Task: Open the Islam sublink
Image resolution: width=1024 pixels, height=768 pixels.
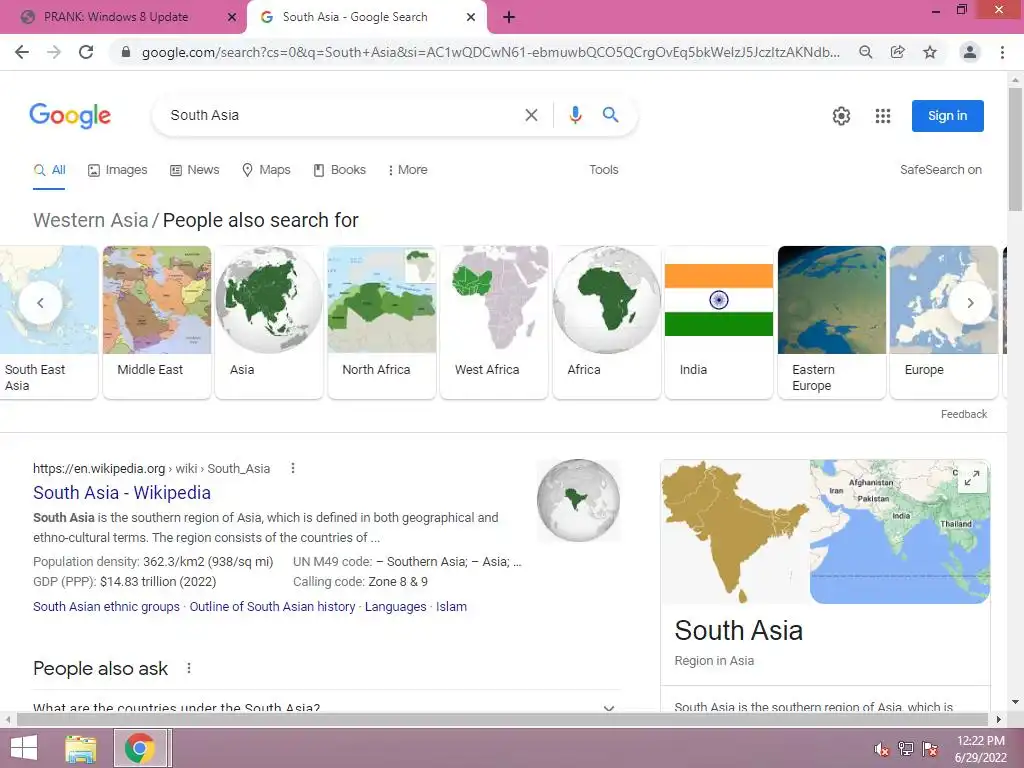Action: click(451, 607)
